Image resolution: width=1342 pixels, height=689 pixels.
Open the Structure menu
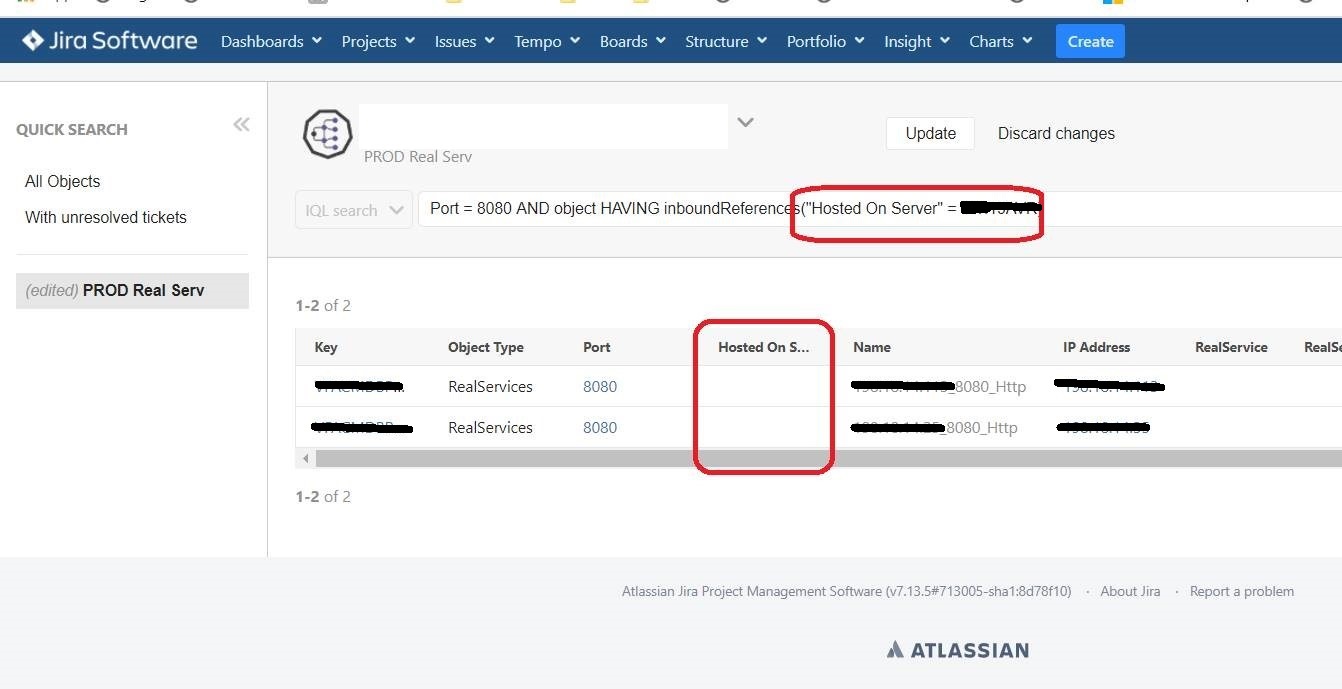coord(726,41)
